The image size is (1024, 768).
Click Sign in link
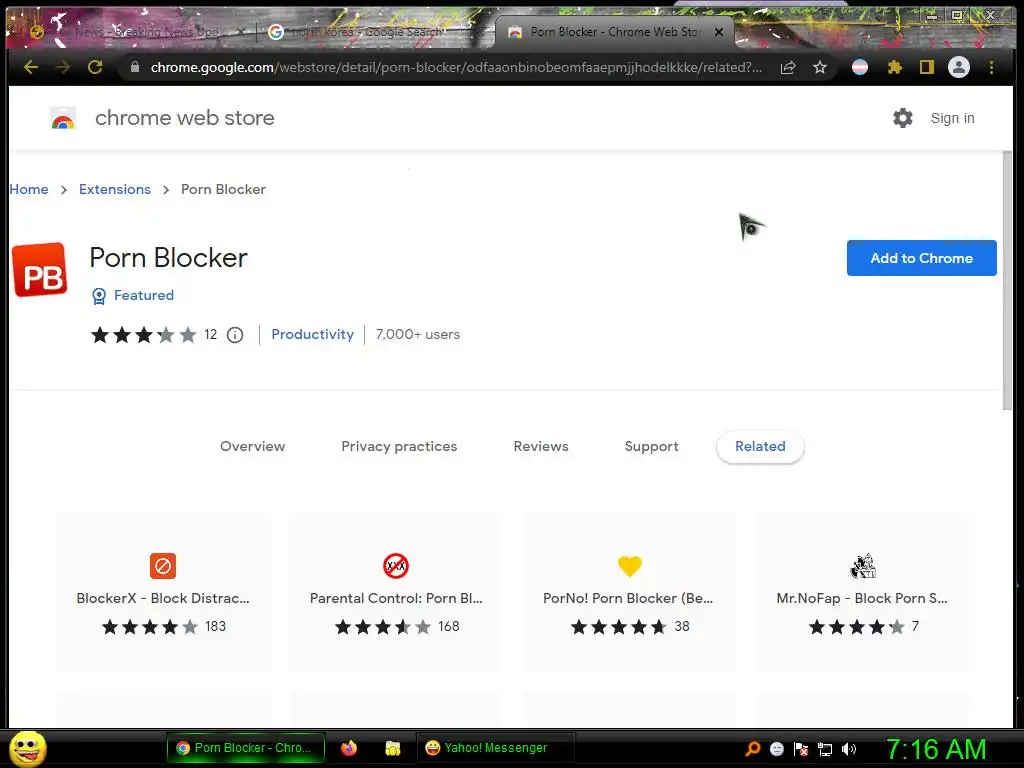952,118
